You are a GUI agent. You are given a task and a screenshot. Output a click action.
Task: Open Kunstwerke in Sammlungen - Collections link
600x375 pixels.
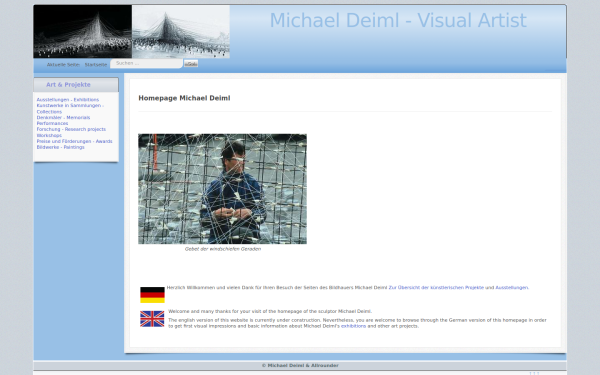click(x=70, y=109)
